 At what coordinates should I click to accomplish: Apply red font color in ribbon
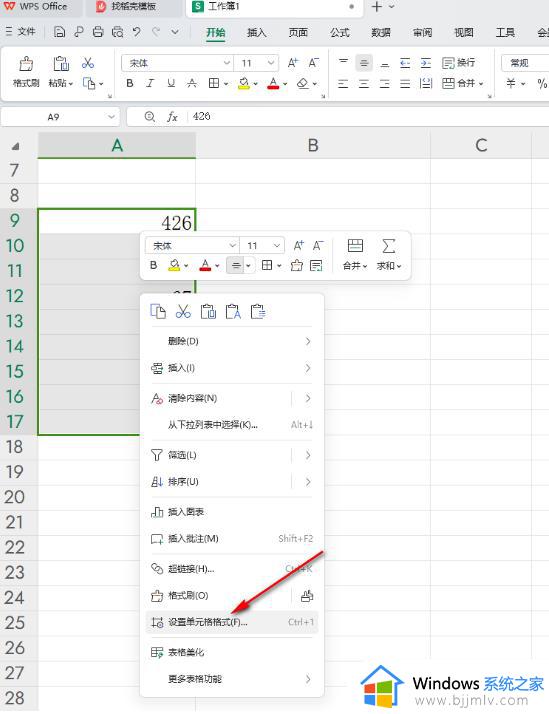(x=273, y=83)
